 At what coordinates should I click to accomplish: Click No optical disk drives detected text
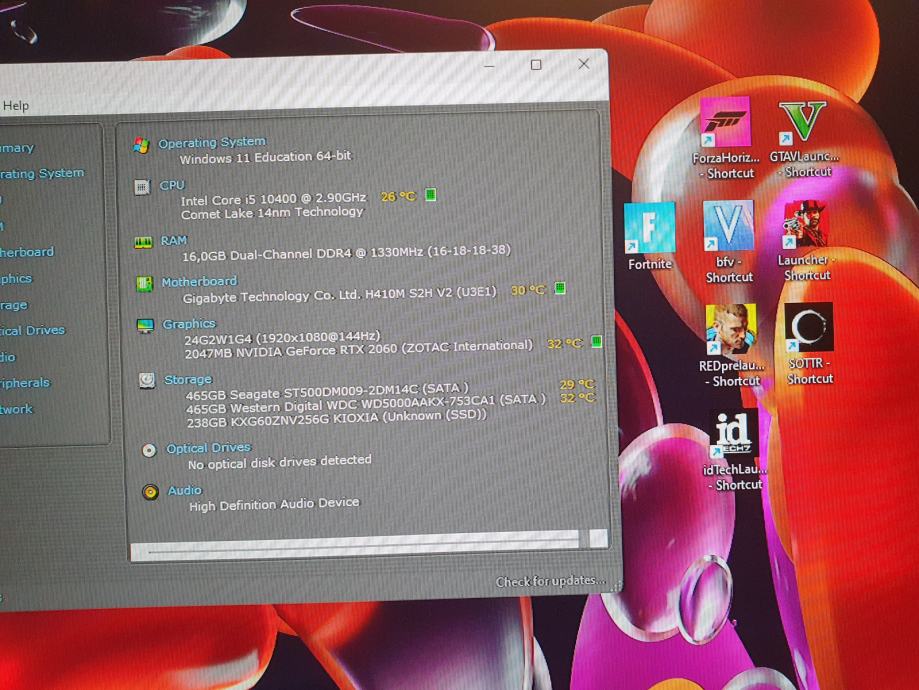pos(280,462)
